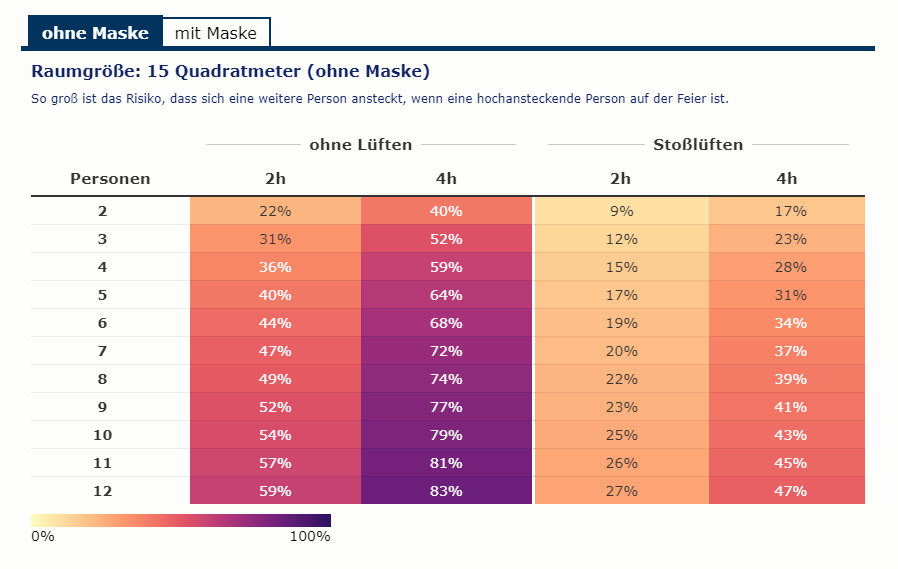Click the 2h header under ohne Lüften
Viewport: 898px width, 569px height.
tap(275, 179)
